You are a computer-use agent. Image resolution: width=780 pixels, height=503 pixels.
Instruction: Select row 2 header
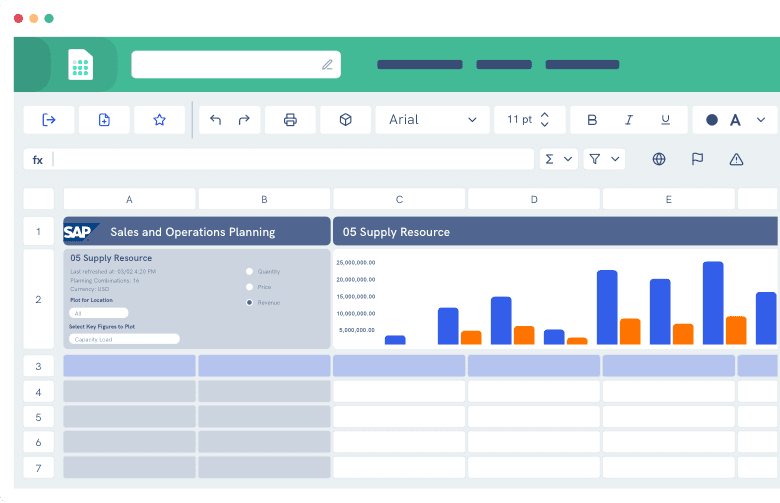[x=38, y=300]
